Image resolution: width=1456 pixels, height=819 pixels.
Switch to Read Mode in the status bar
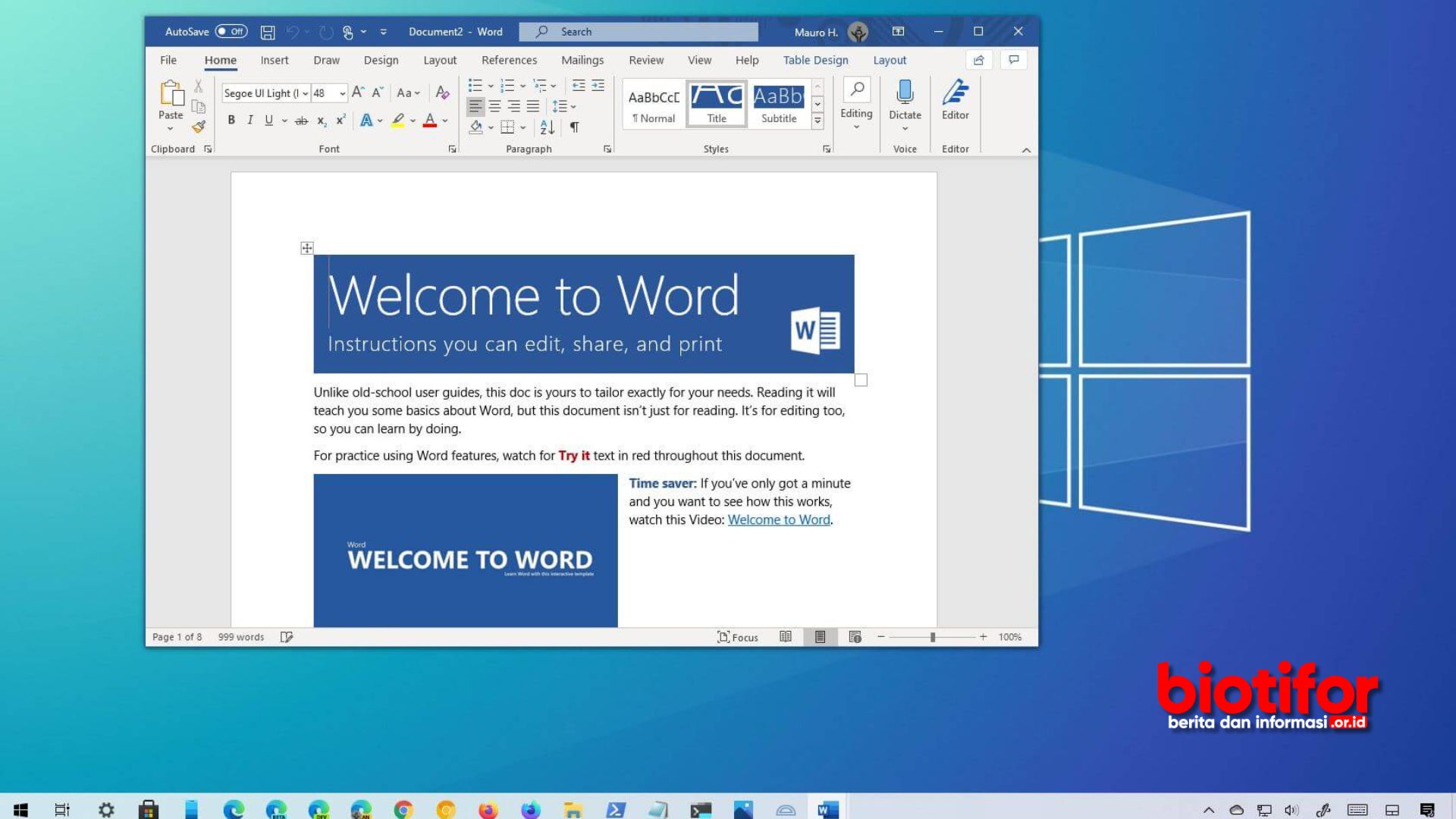coord(786,637)
